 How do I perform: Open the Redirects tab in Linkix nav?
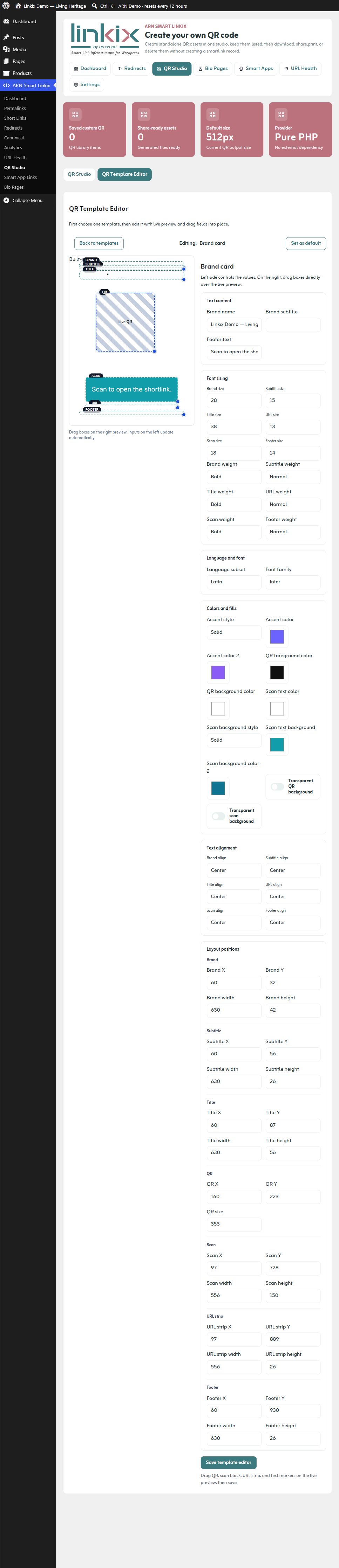(132, 69)
